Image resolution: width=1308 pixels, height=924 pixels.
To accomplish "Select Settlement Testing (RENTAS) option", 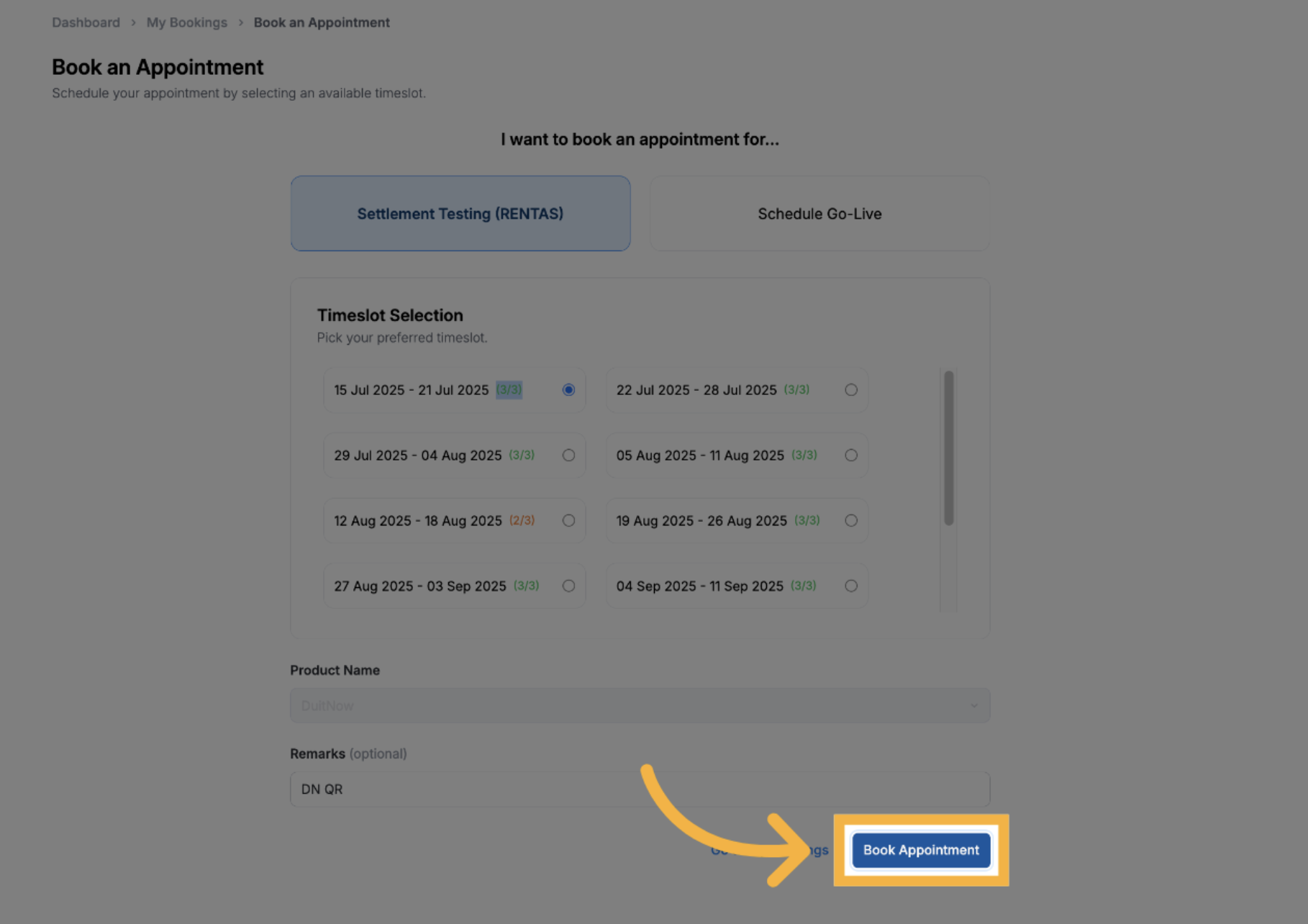I will point(460,214).
